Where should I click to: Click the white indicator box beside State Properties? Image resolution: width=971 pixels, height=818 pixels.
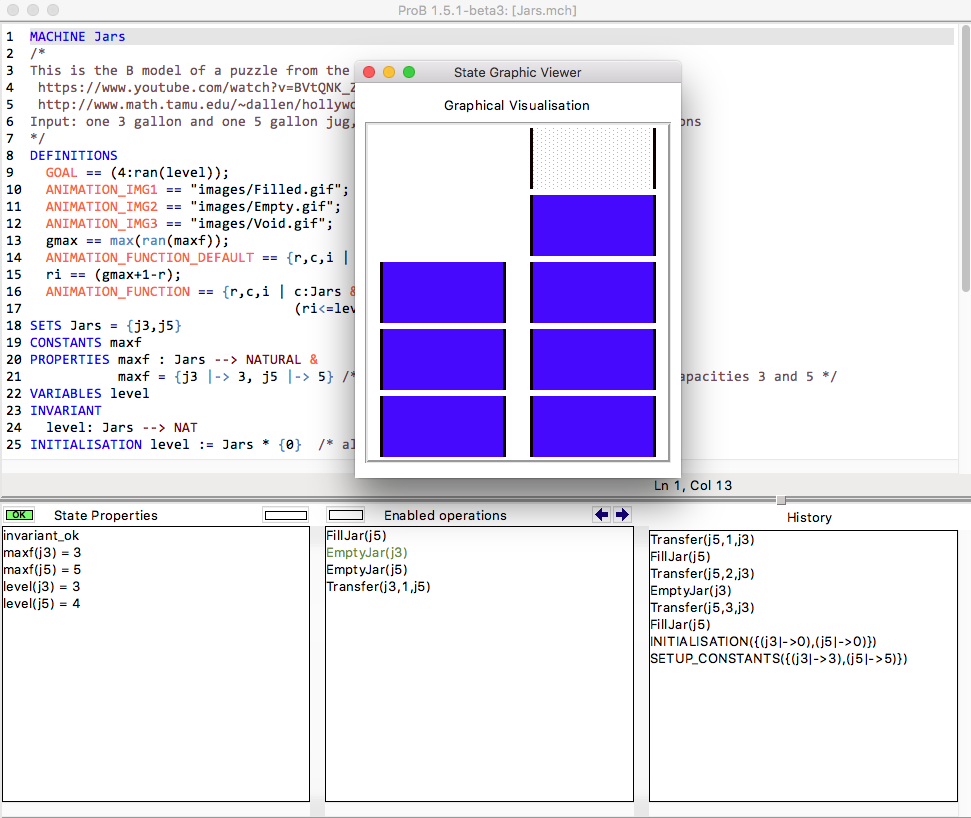coord(285,515)
